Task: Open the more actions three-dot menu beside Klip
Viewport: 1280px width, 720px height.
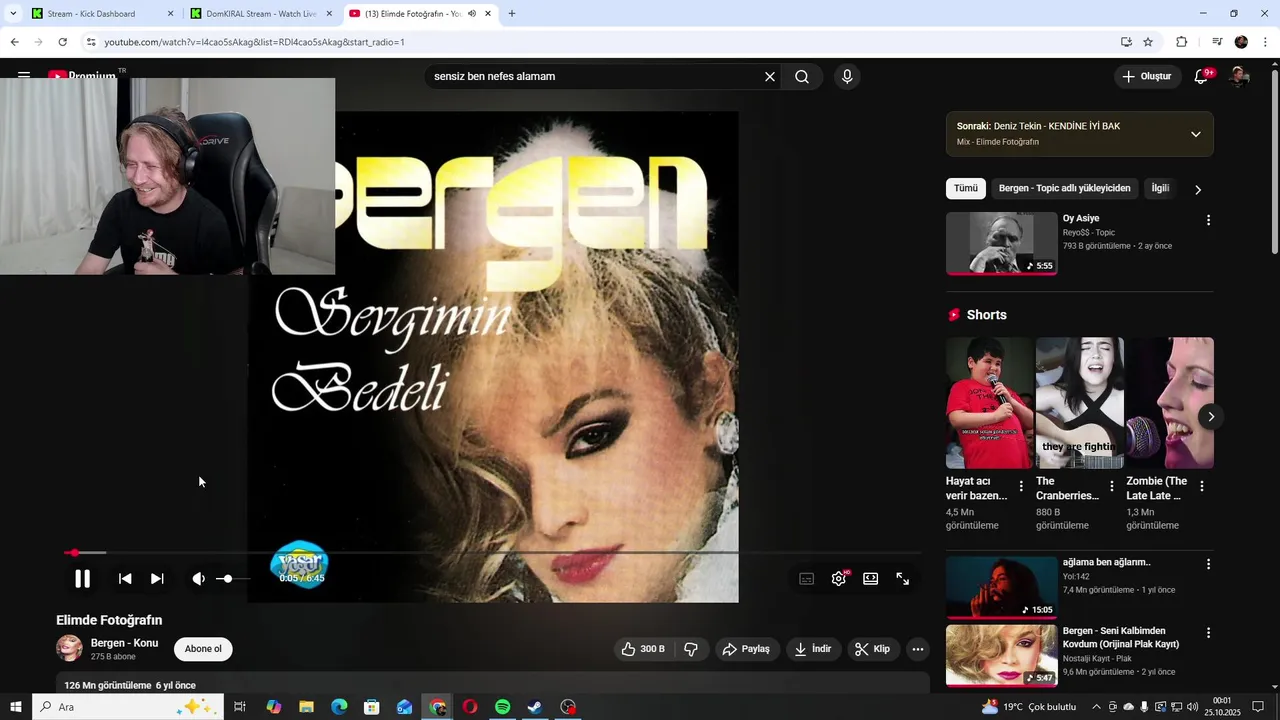Action: click(x=918, y=649)
